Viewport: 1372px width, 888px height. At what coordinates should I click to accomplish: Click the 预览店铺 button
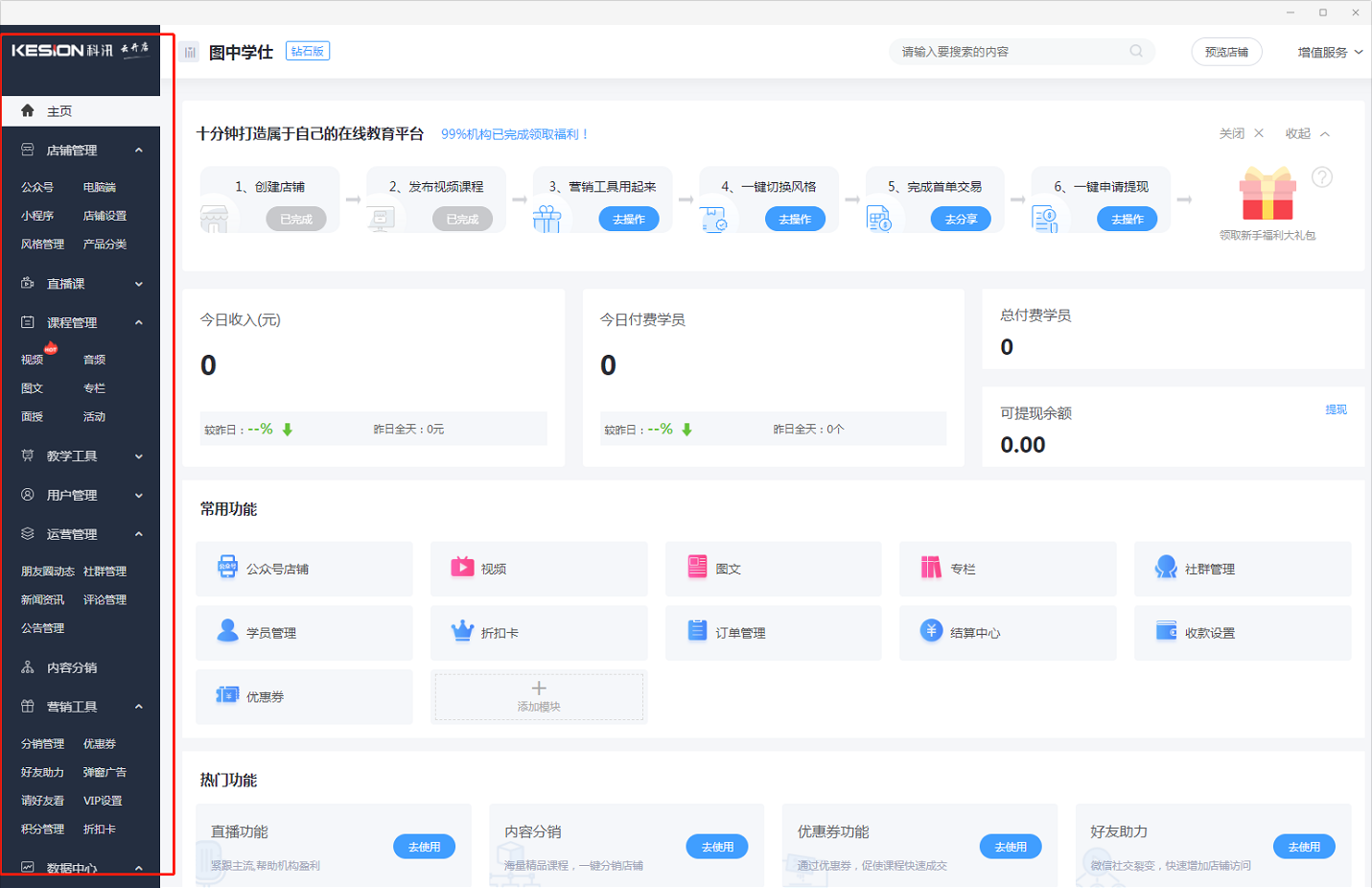coord(1226,53)
